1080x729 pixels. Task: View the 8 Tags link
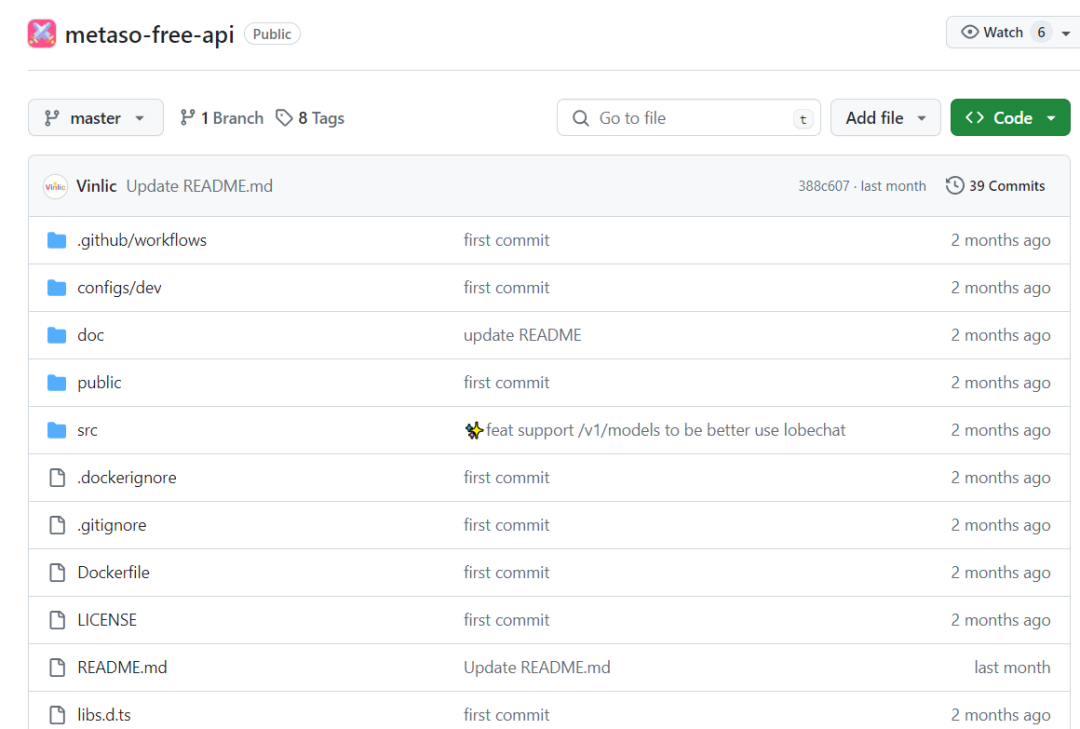coord(310,118)
